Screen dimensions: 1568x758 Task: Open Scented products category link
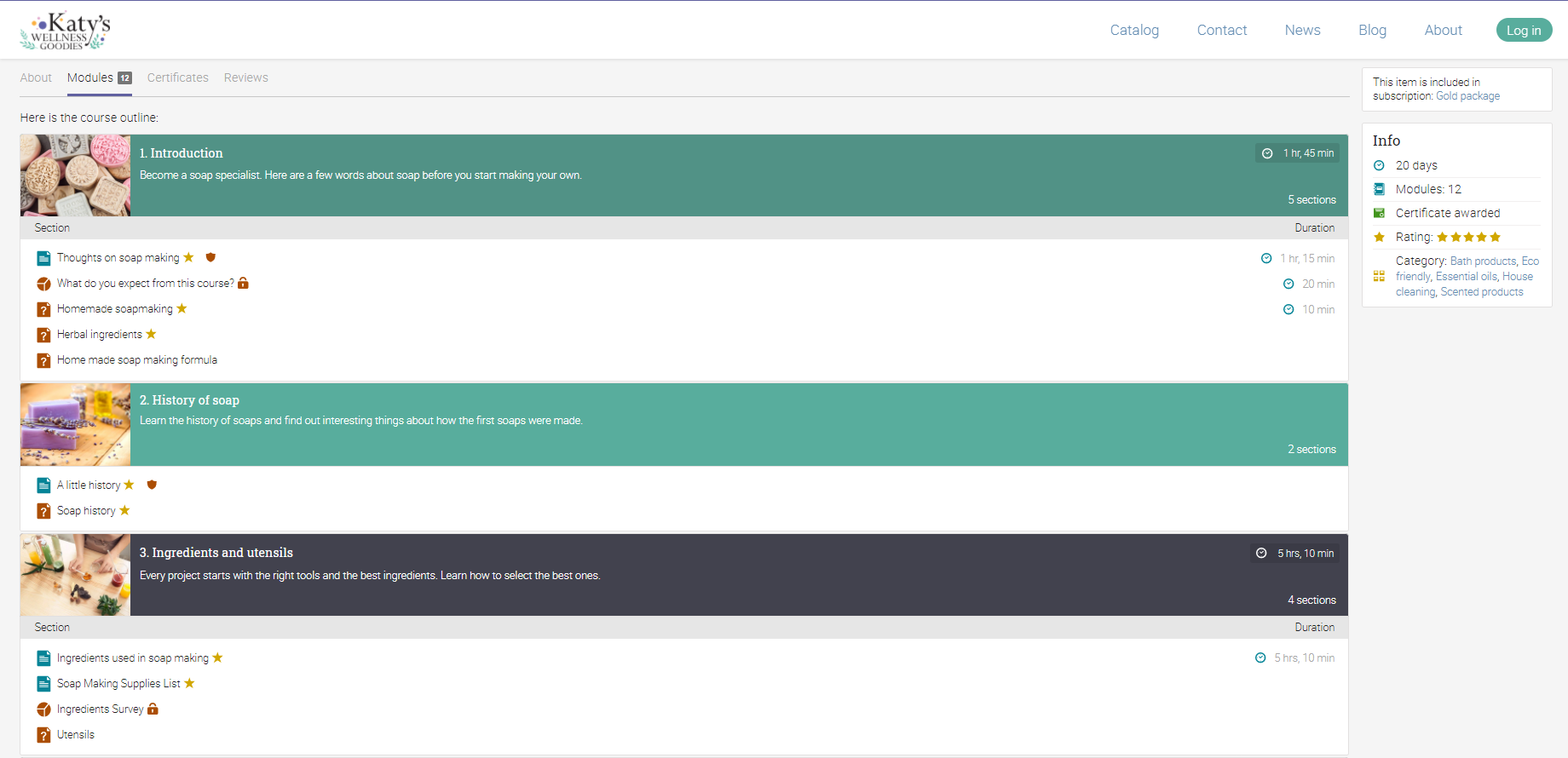point(1482,292)
